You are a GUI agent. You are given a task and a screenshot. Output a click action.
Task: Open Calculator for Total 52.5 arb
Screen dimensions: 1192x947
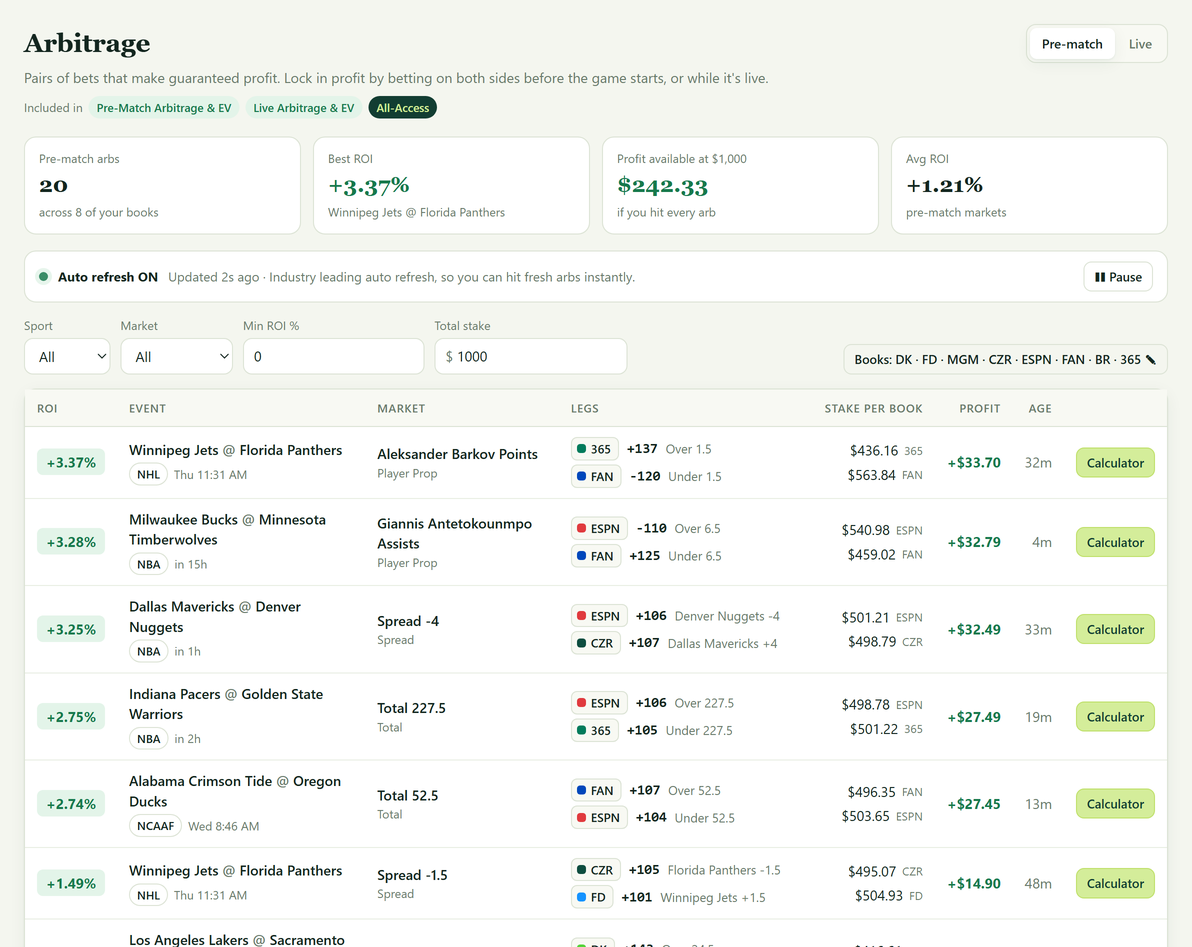coord(1115,804)
